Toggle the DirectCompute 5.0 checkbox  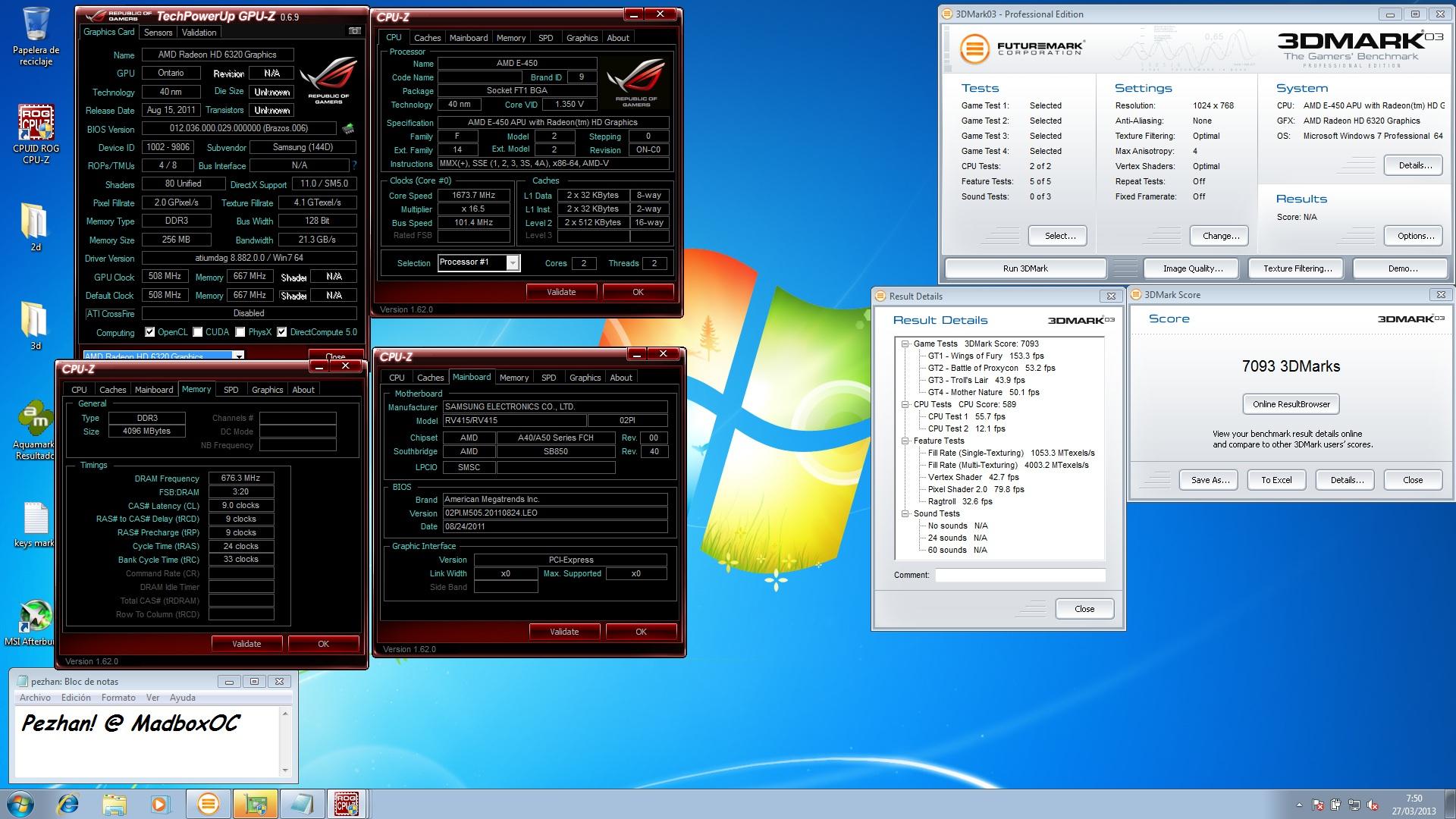click(282, 332)
